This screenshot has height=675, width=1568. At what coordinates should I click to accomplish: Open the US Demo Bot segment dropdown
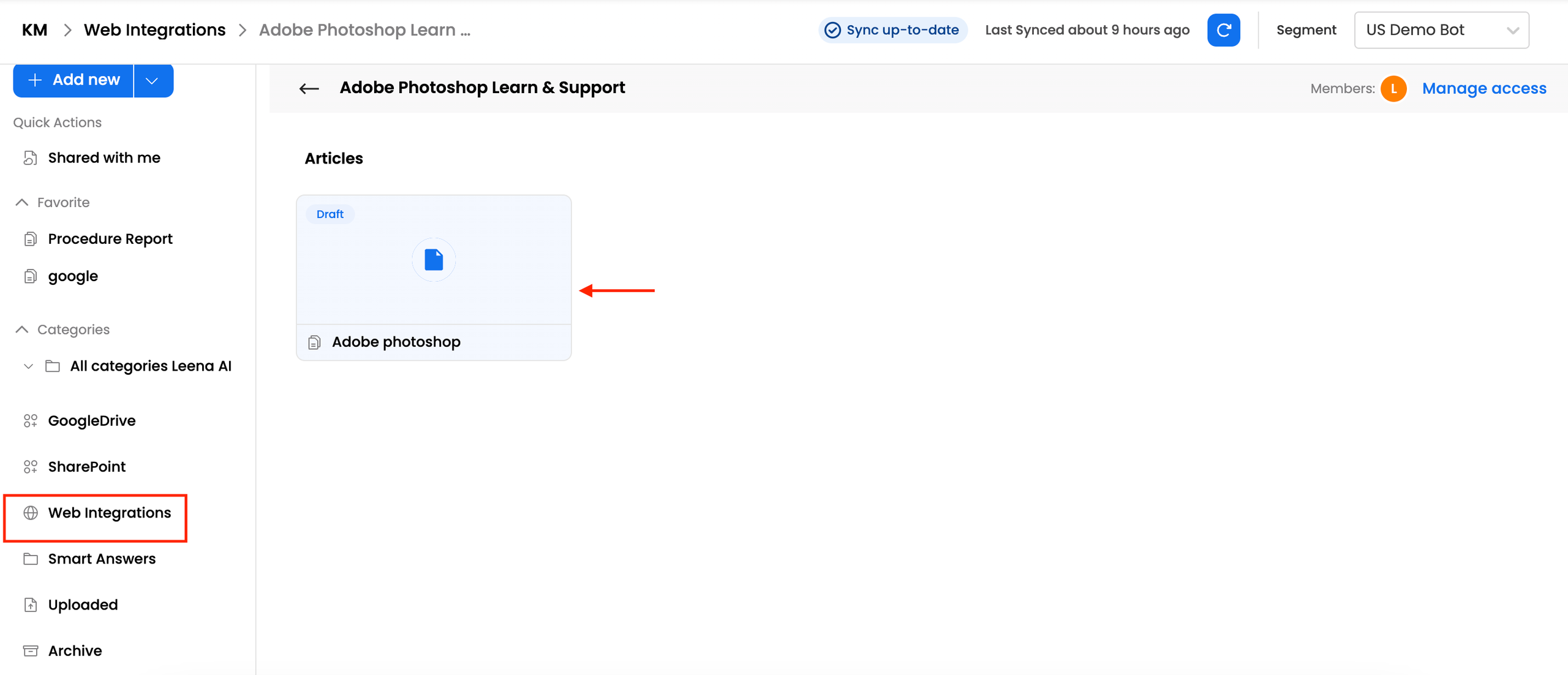1441,30
